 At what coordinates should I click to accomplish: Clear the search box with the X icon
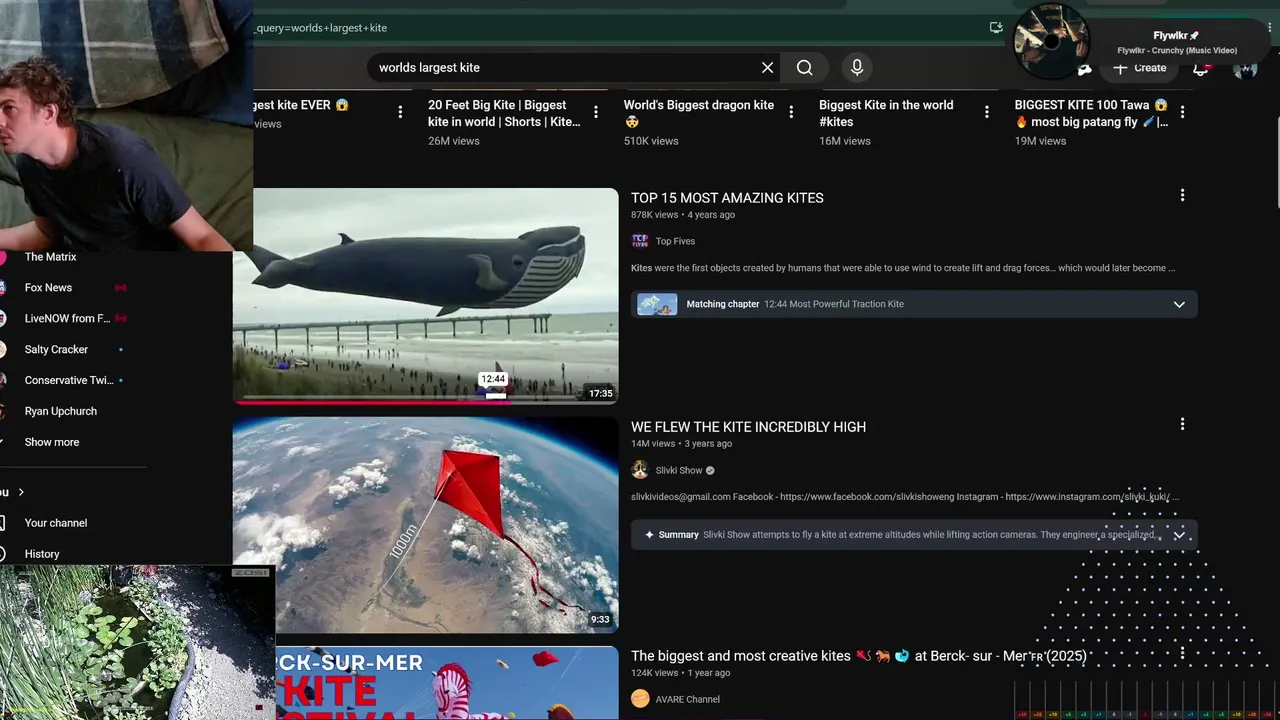767,68
